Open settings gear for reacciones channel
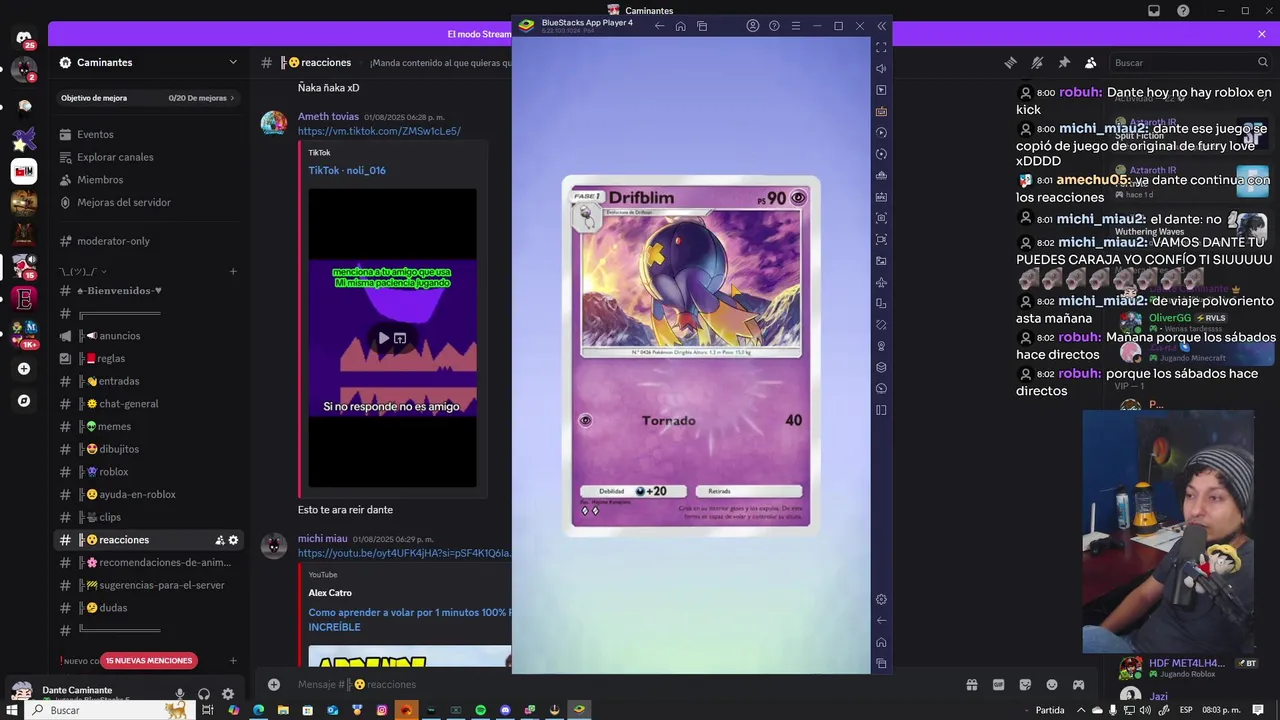 (234, 540)
